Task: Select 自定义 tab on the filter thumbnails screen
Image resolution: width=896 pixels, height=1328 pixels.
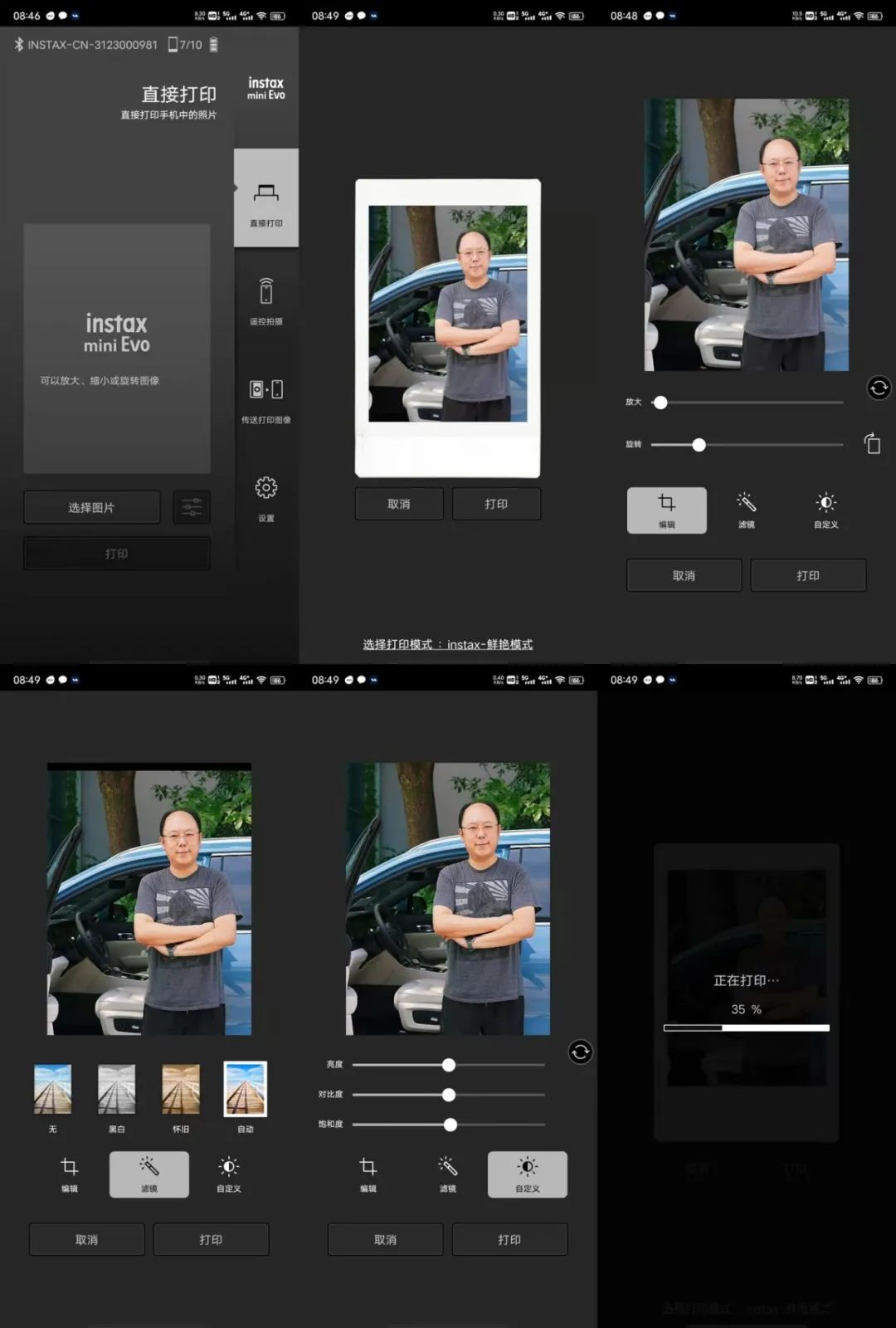Action: [229, 1174]
